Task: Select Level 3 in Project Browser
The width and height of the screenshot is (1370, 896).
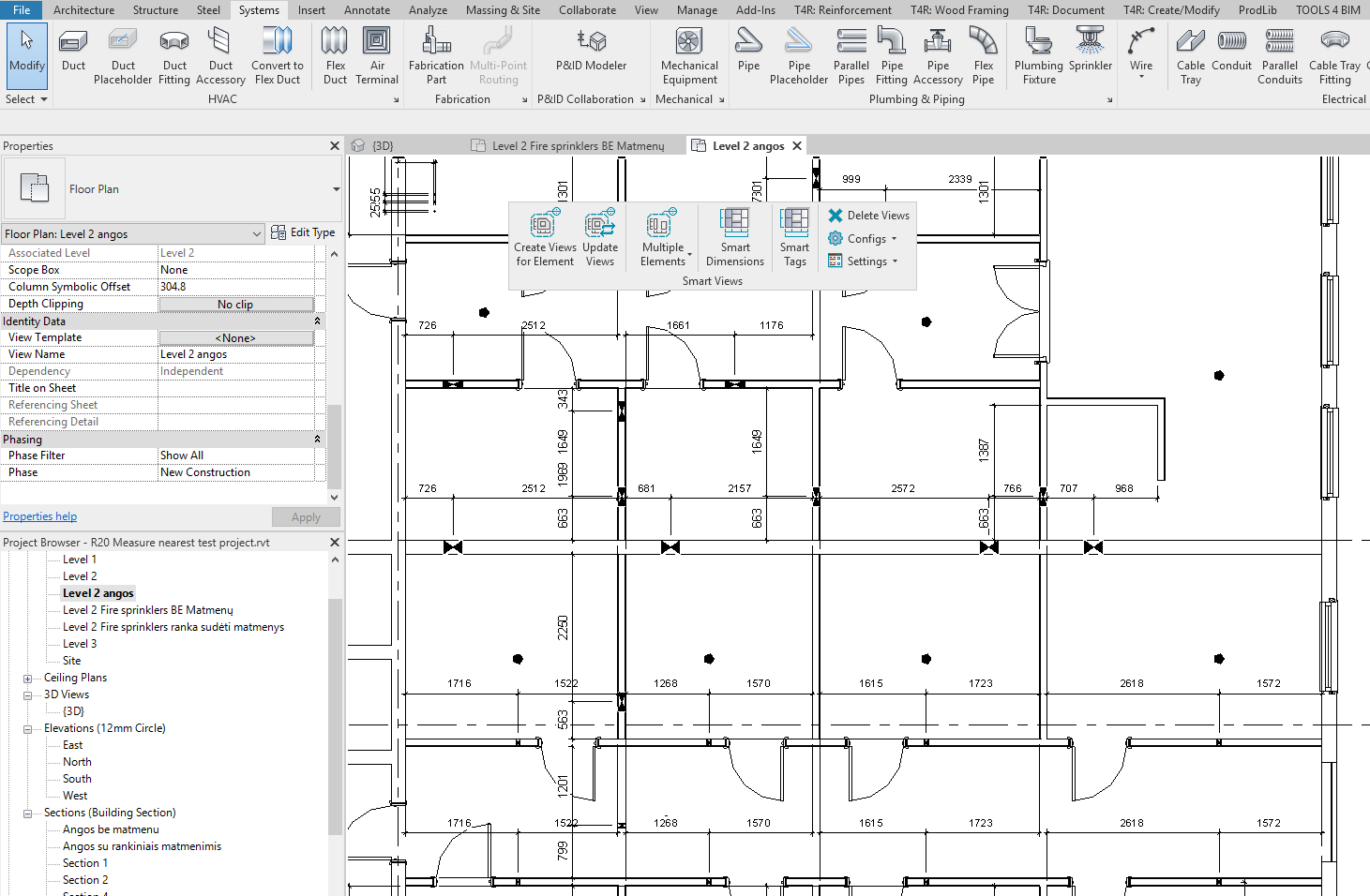Action: [x=80, y=644]
